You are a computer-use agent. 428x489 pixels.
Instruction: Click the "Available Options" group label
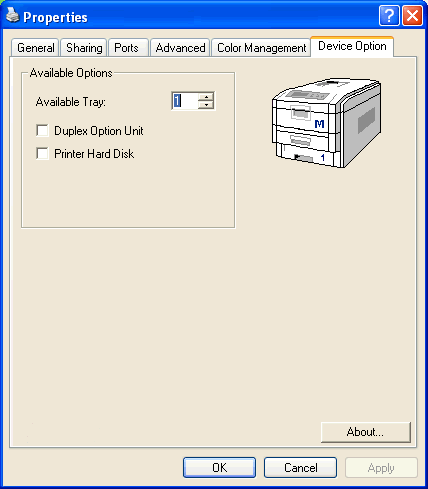click(71, 73)
